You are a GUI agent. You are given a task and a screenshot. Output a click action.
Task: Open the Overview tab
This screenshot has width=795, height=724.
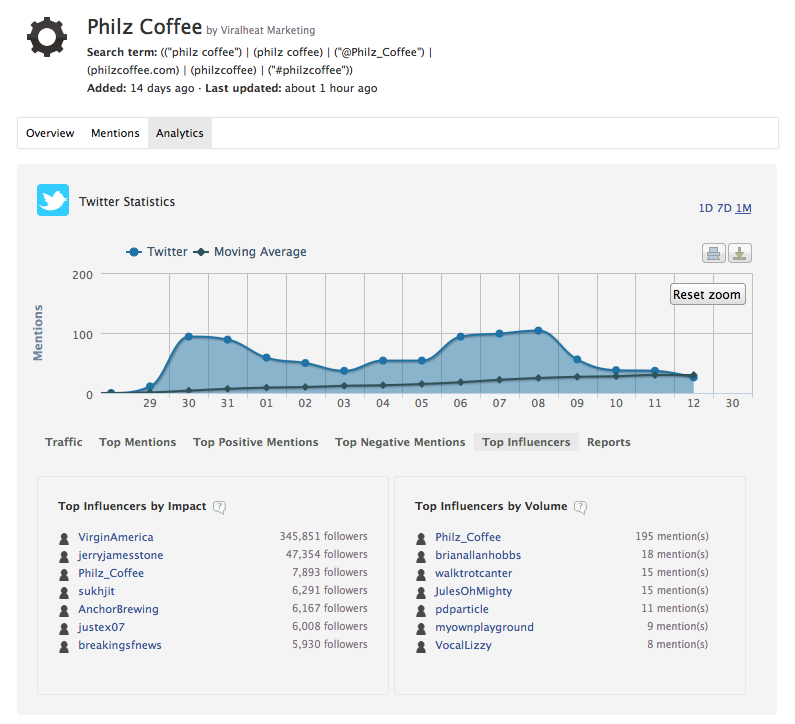(50, 133)
